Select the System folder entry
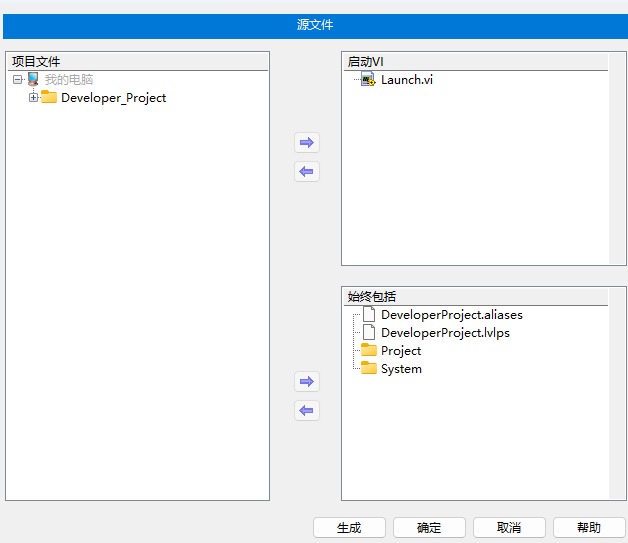 401,369
